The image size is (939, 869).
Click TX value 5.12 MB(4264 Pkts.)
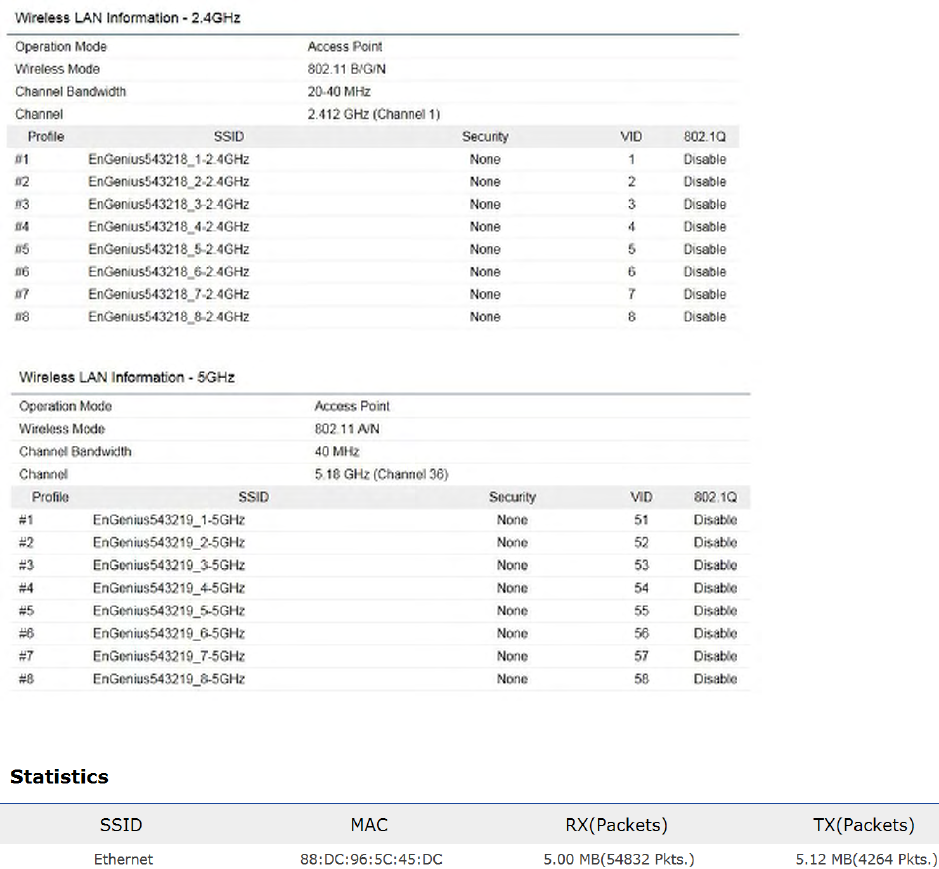(867, 859)
